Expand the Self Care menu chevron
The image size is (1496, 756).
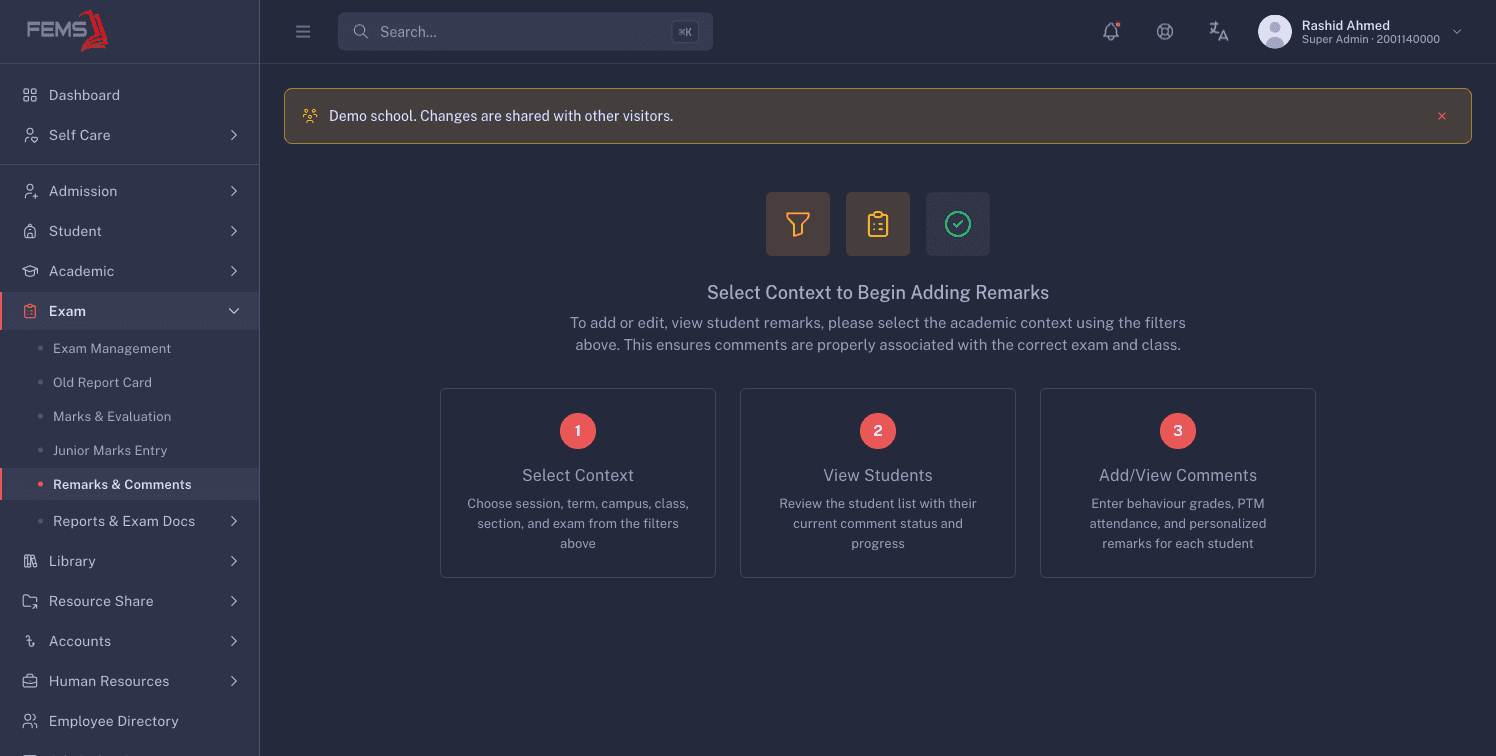pyautogui.click(x=234, y=135)
